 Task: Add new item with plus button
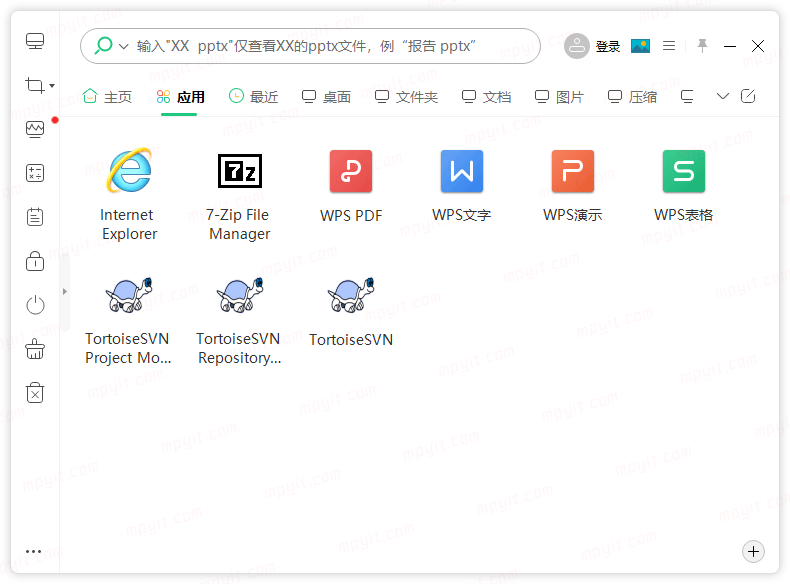(753, 552)
